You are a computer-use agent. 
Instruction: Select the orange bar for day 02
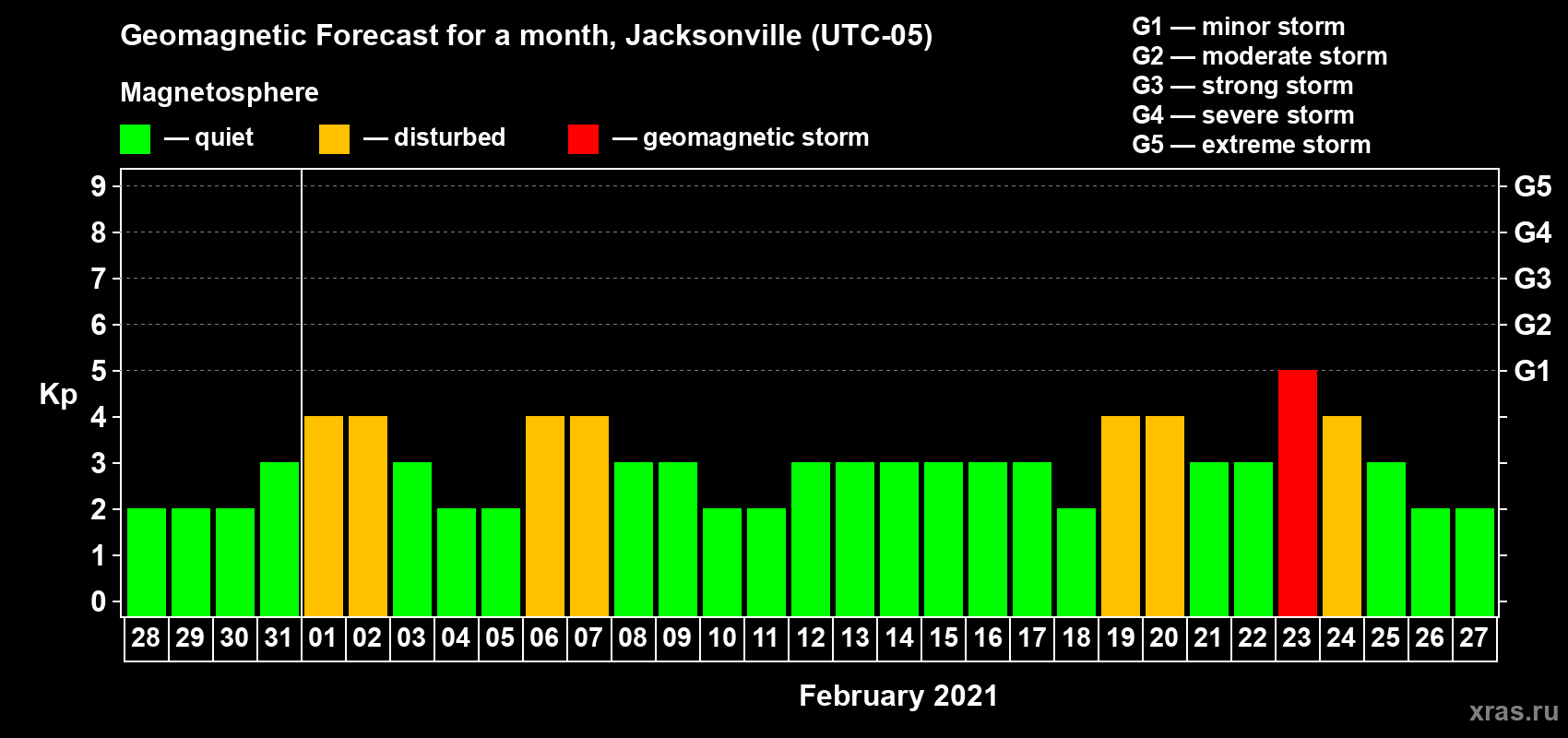[x=368, y=517]
